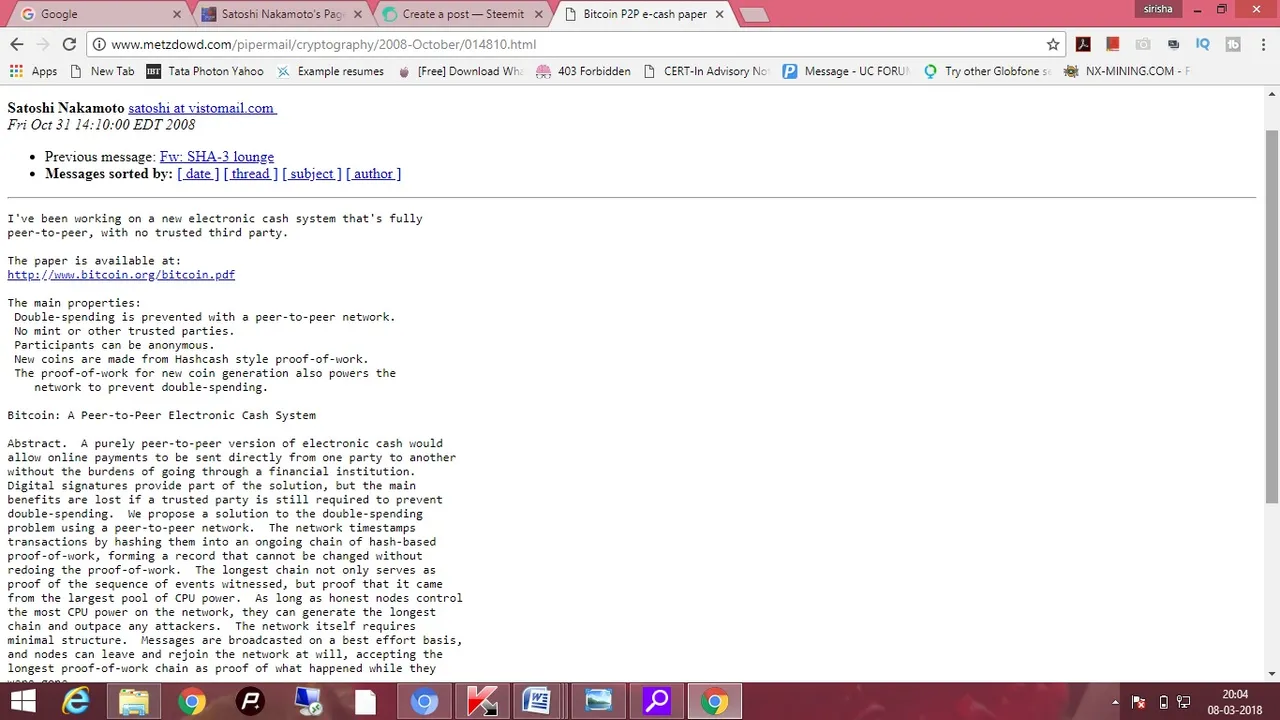The width and height of the screenshot is (1280, 720).
Task: Show hidden system tray icons
Action: pyautogui.click(x=1117, y=702)
